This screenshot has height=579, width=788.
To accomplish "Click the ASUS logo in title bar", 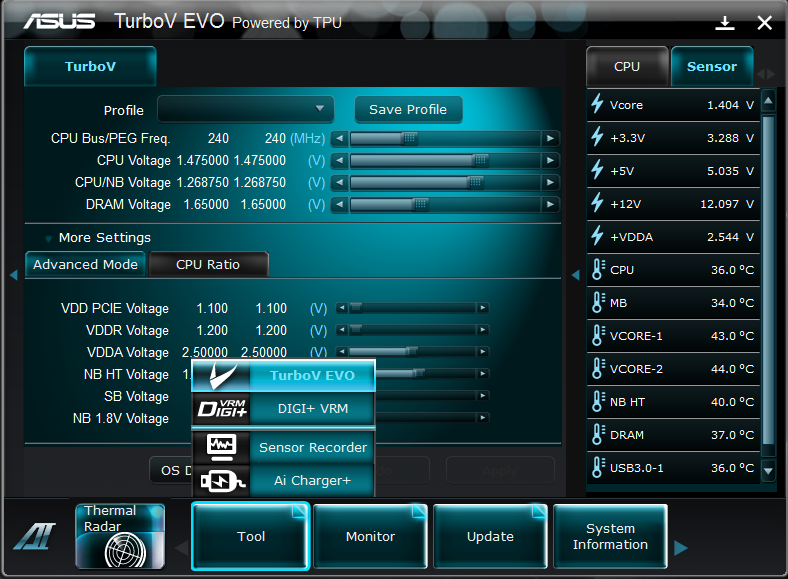I will point(59,21).
